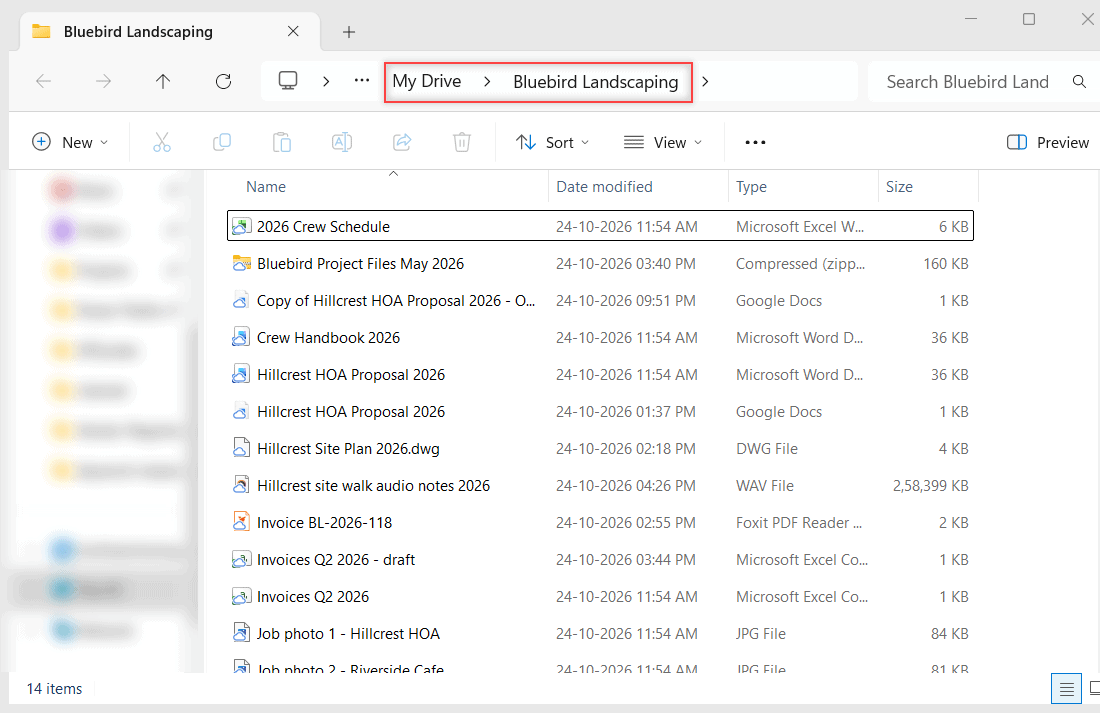
Task: Expand chevron between My Drive and Bluebird Landscaping
Action: [x=487, y=82]
